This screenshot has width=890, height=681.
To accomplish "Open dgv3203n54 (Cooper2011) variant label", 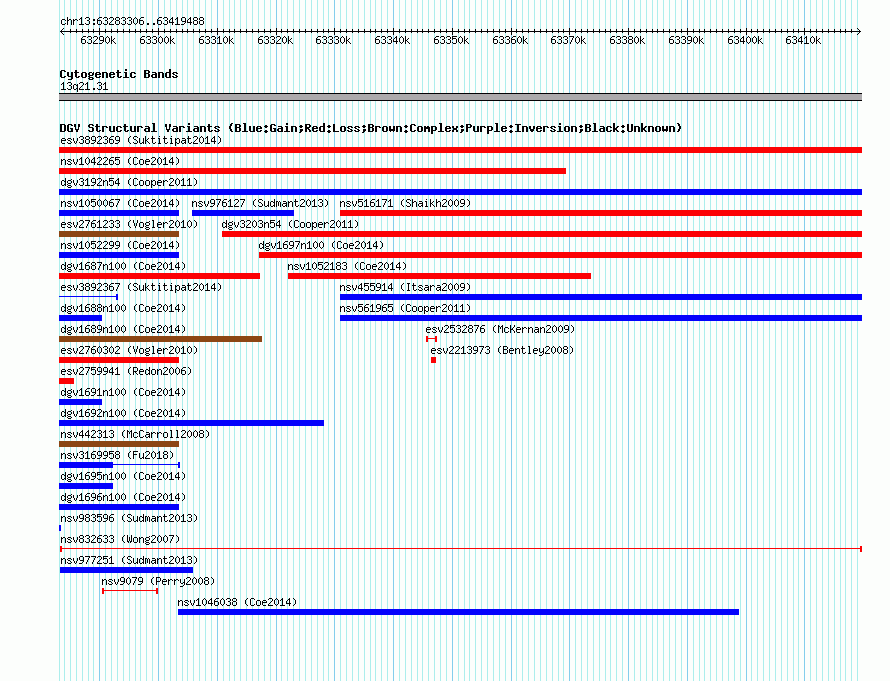I will click(x=290, y=224).
